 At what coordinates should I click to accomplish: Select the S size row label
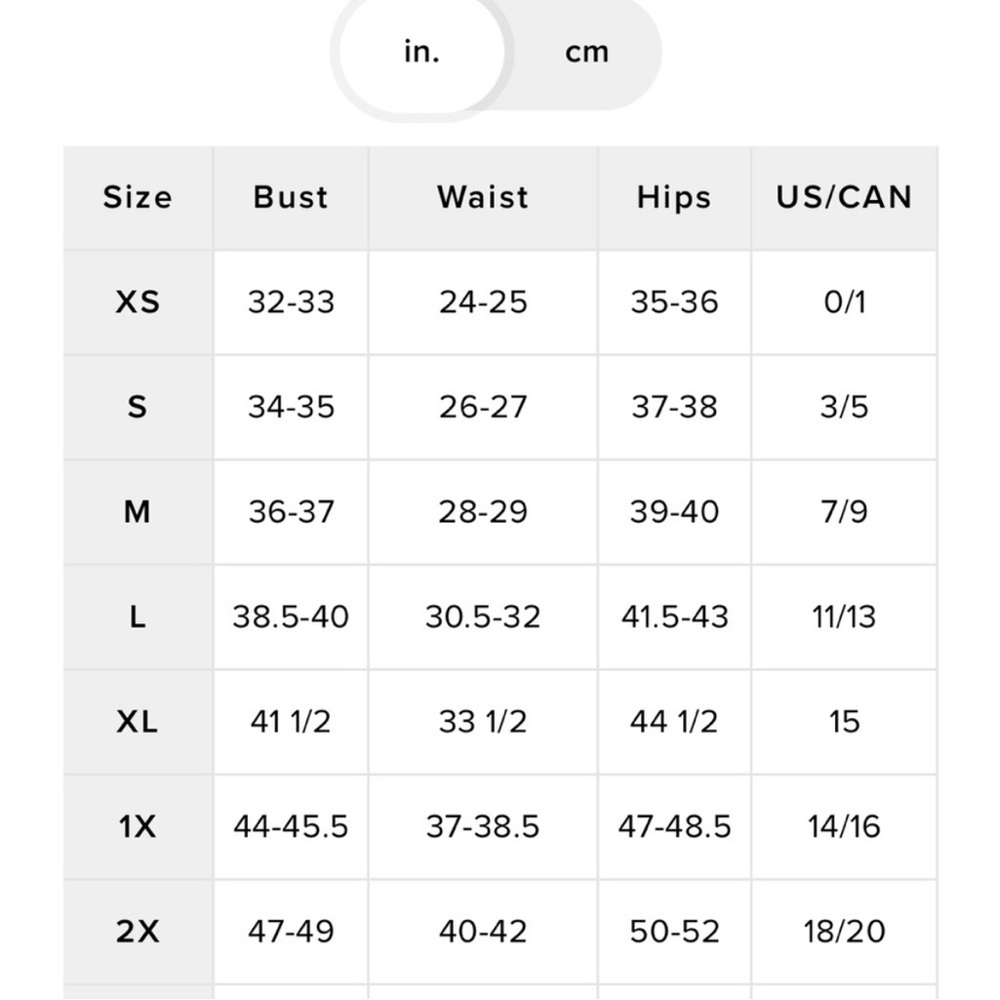click(138, 408)
